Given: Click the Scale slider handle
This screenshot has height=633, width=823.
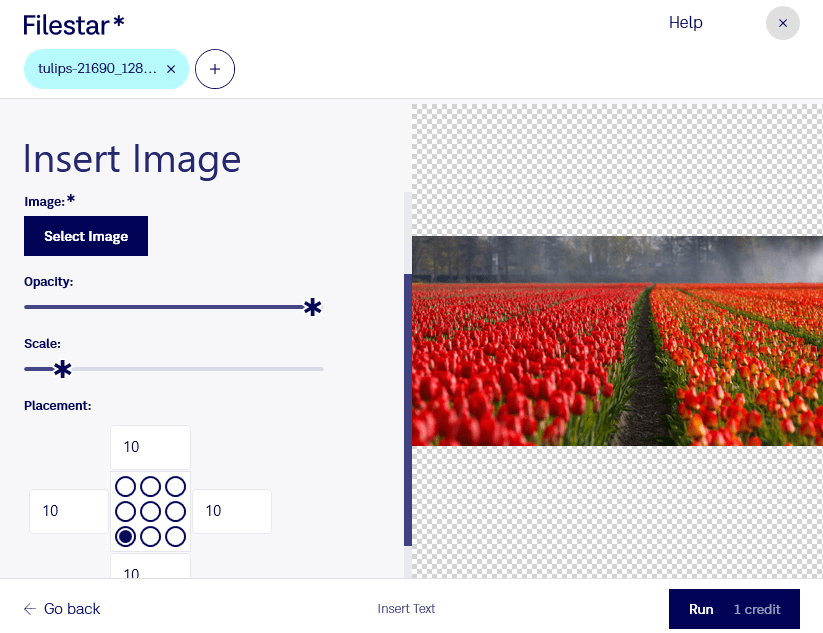Looking at the screenshot, I should pos(62,369).
